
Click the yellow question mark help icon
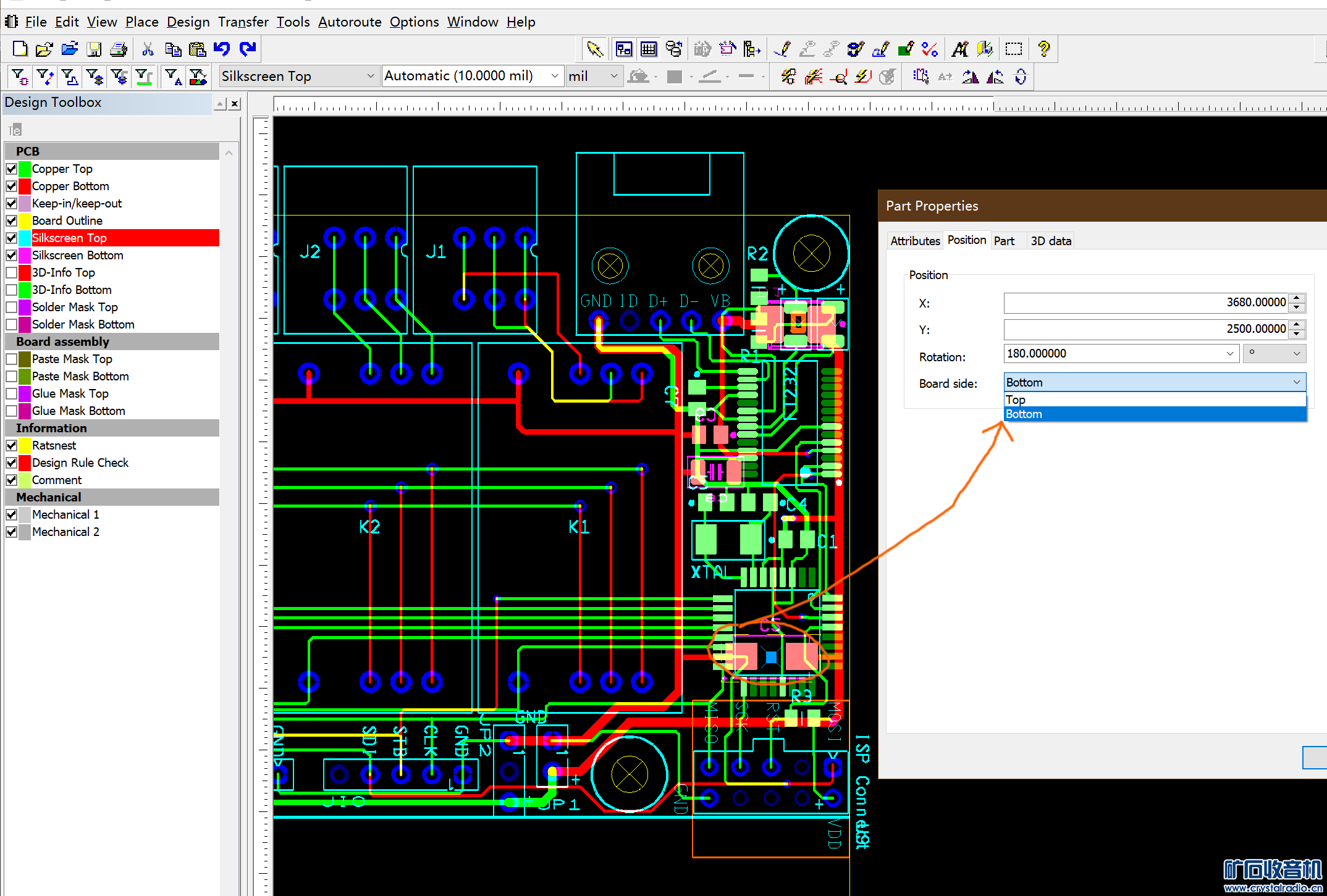tap(1044, 49)
